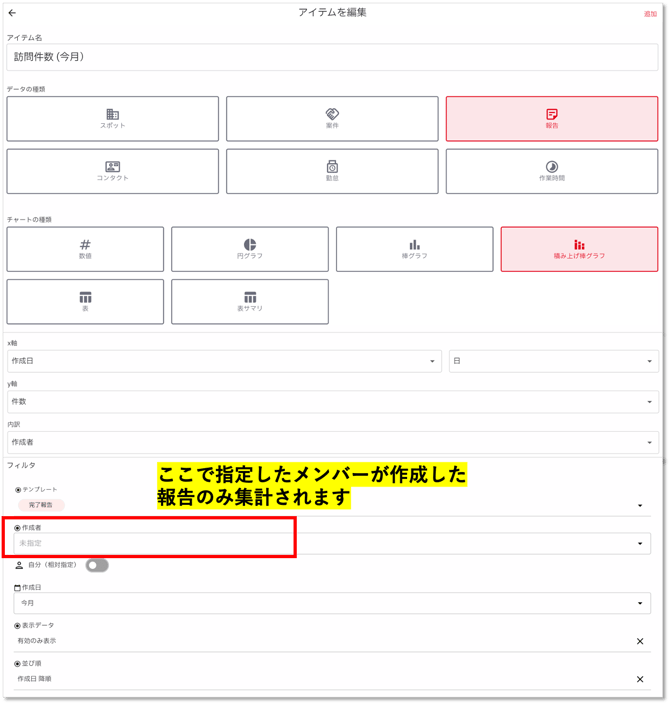670x704 pixels.
Task: Choose the 作業時間 data type tile
Action: coord(551,171)
